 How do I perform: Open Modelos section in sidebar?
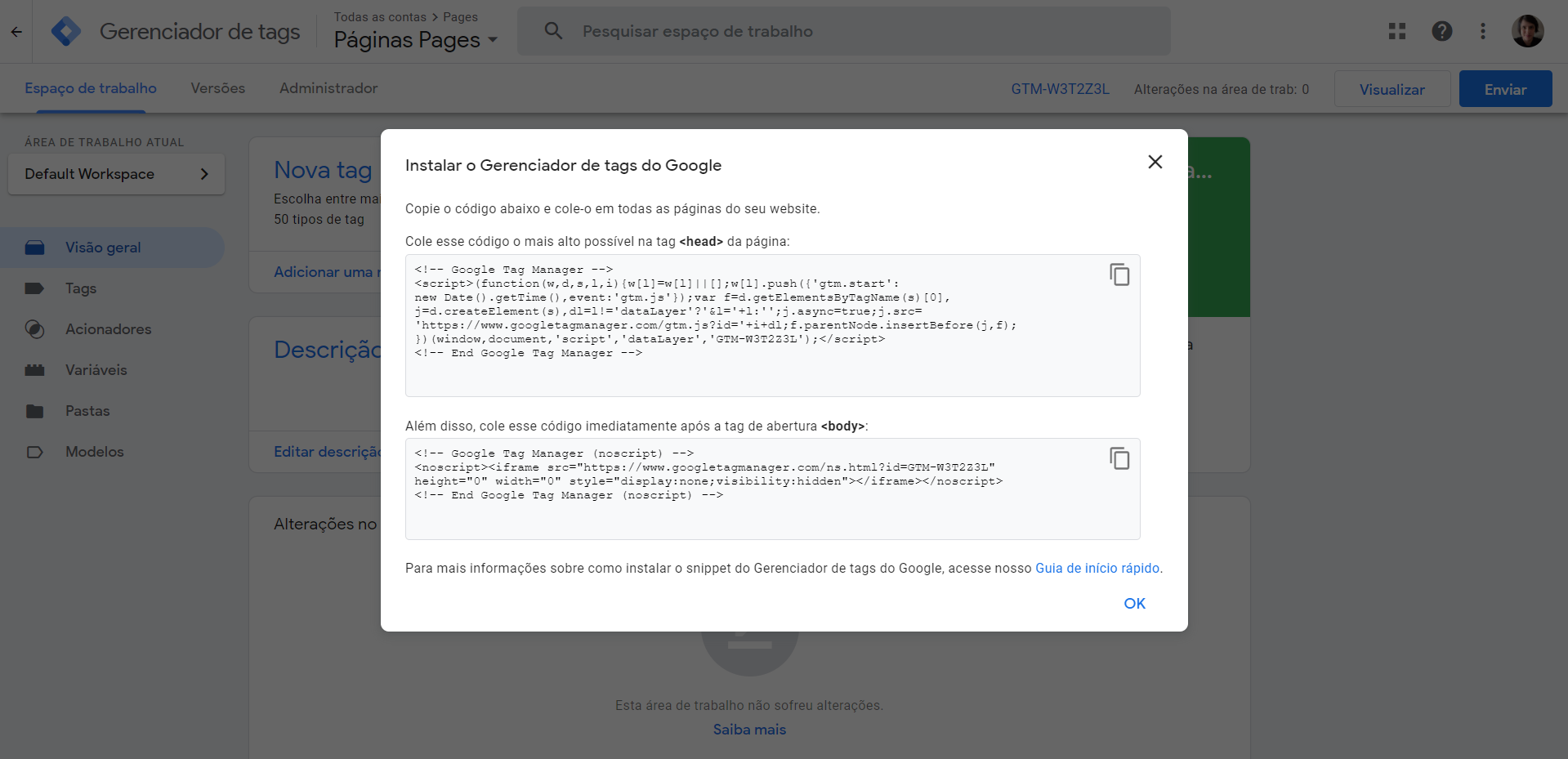point(95,452)
